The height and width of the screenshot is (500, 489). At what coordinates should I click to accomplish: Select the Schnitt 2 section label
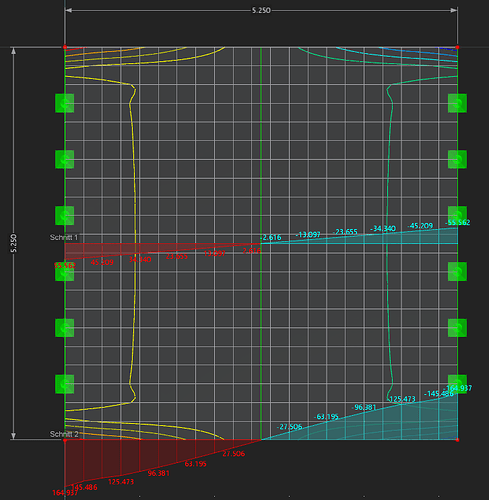pos(64,434)
